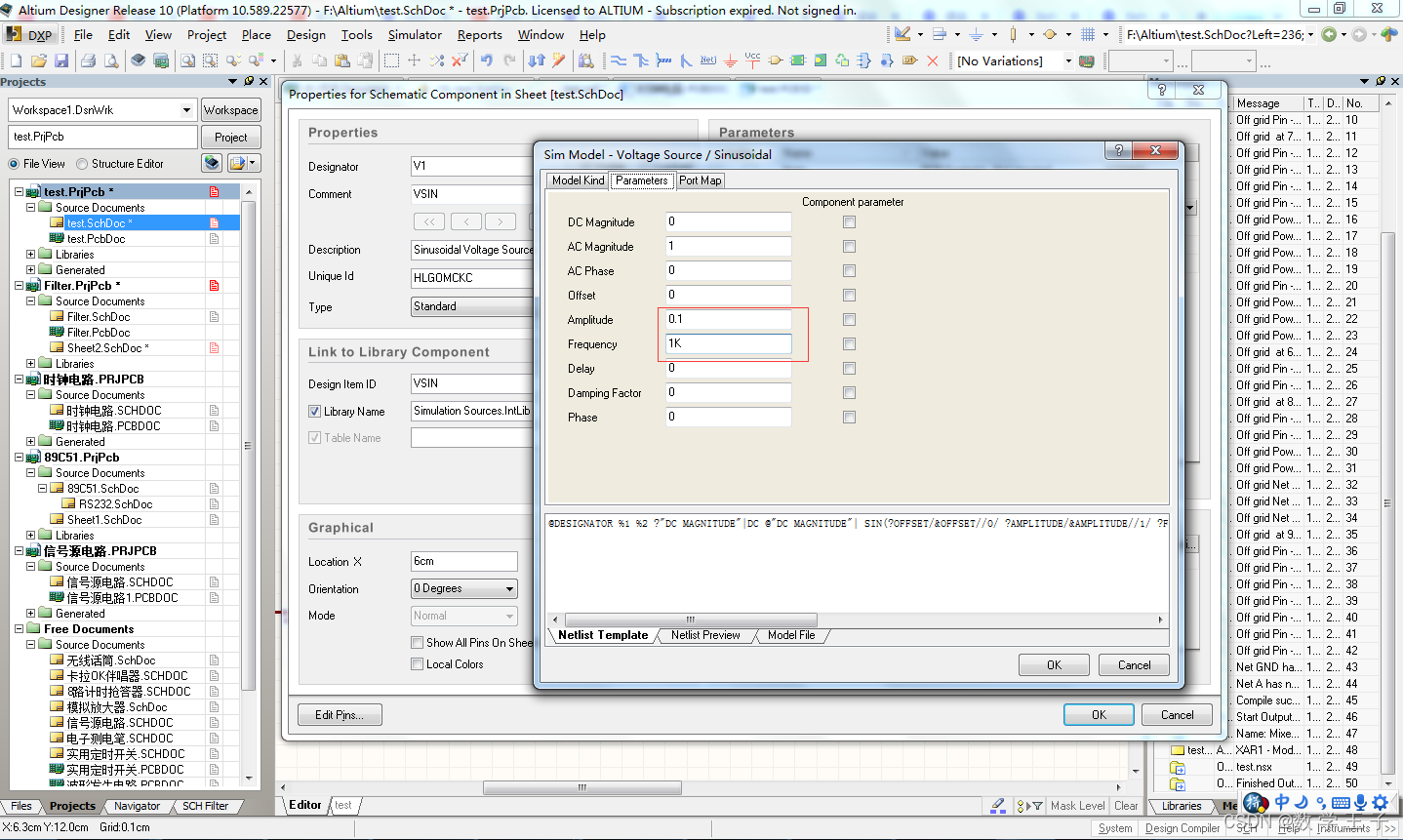Viewport: 1403px width, 840px height.
Task: Switch to the Port Map tab
Action: point(701,180)
